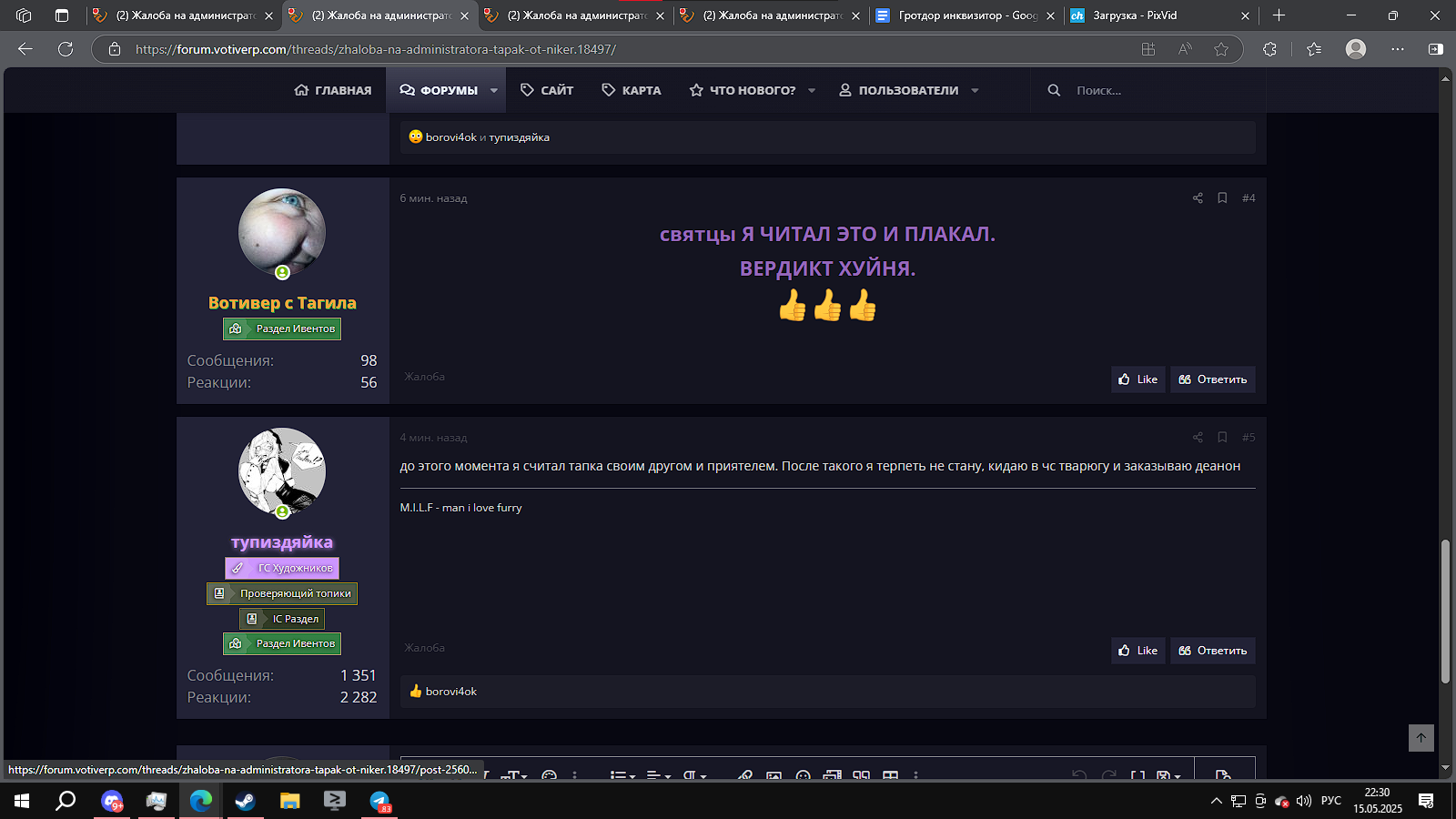Open Steam from the taskbar
The width and height of the screenshot is (1456, 819).
pyautogui.click(x=245, y=801)
